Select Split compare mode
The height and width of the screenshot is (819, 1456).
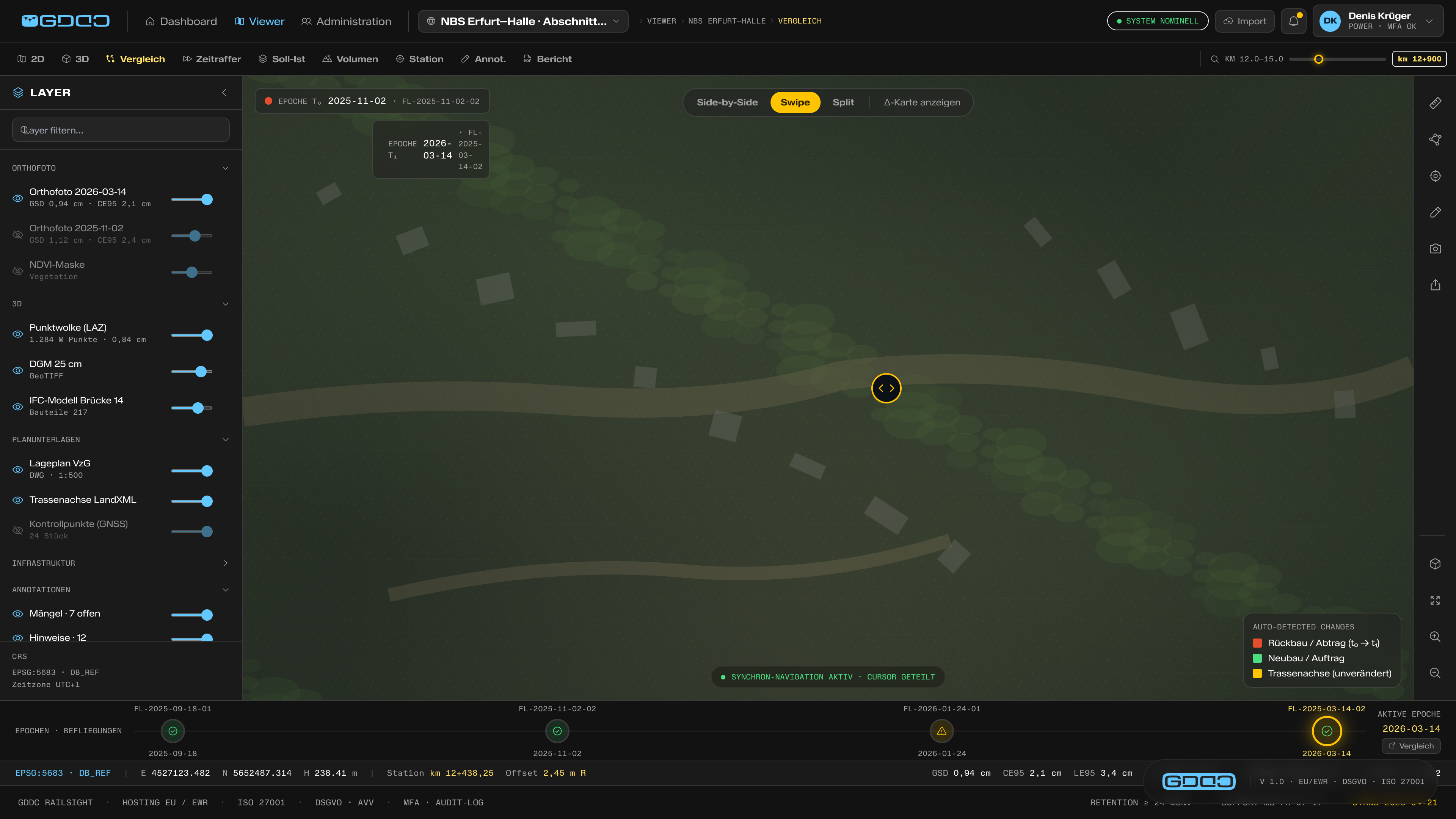pyautogui.click(x=843, y=102)
